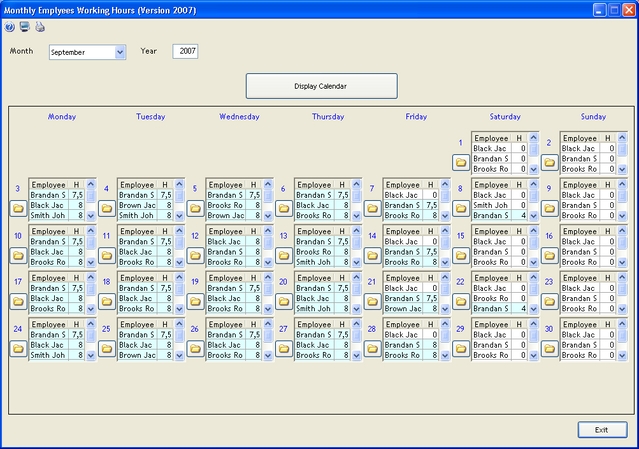Viewport: 639px width, 449px height.
Task: Select Brooks Ro row in day 10
Action: [57, 262]
